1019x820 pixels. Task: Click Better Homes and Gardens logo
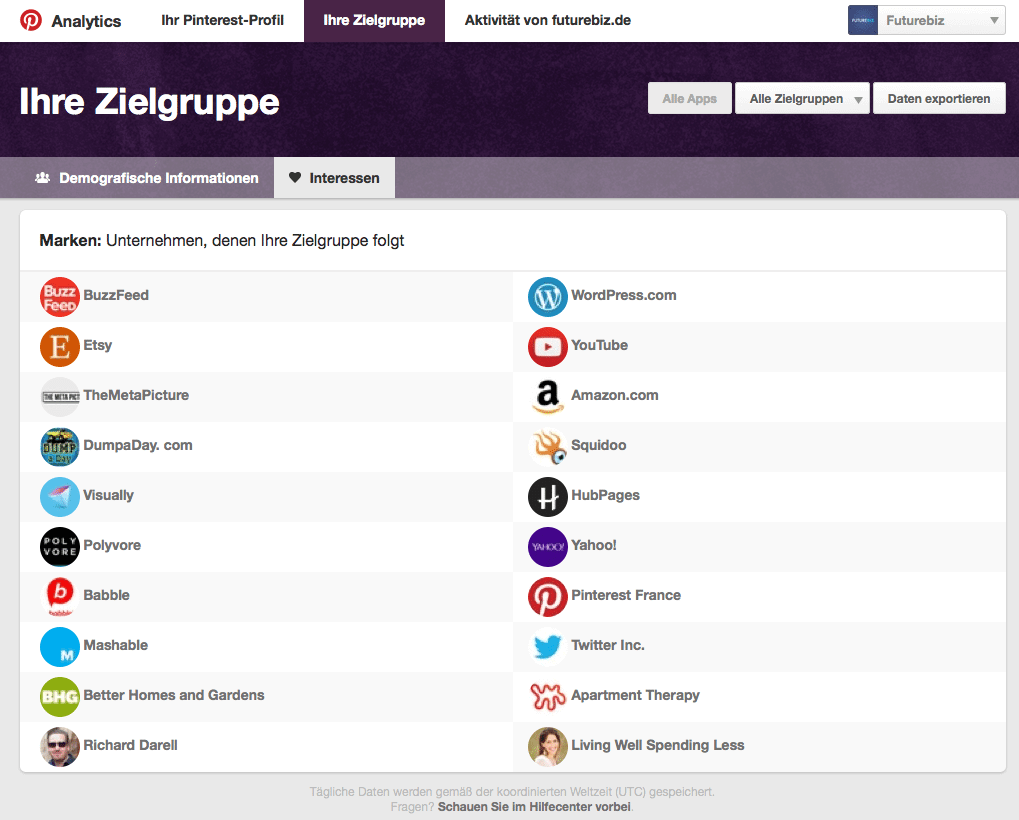60,697
